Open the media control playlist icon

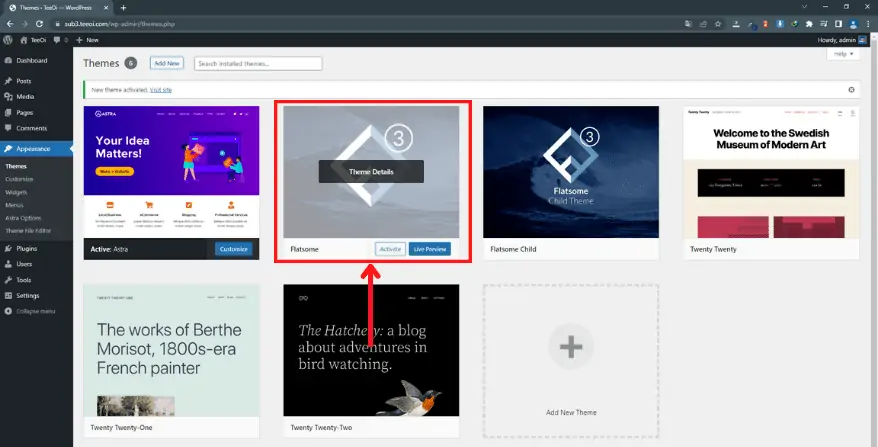pyautogui.click(x=824, y=24)
